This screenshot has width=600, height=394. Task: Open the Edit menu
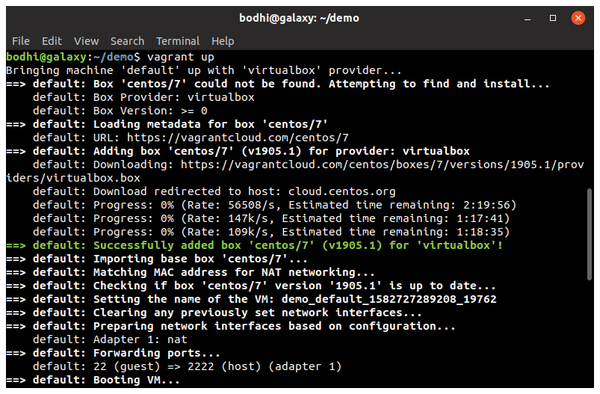click(x=52, y=41)
